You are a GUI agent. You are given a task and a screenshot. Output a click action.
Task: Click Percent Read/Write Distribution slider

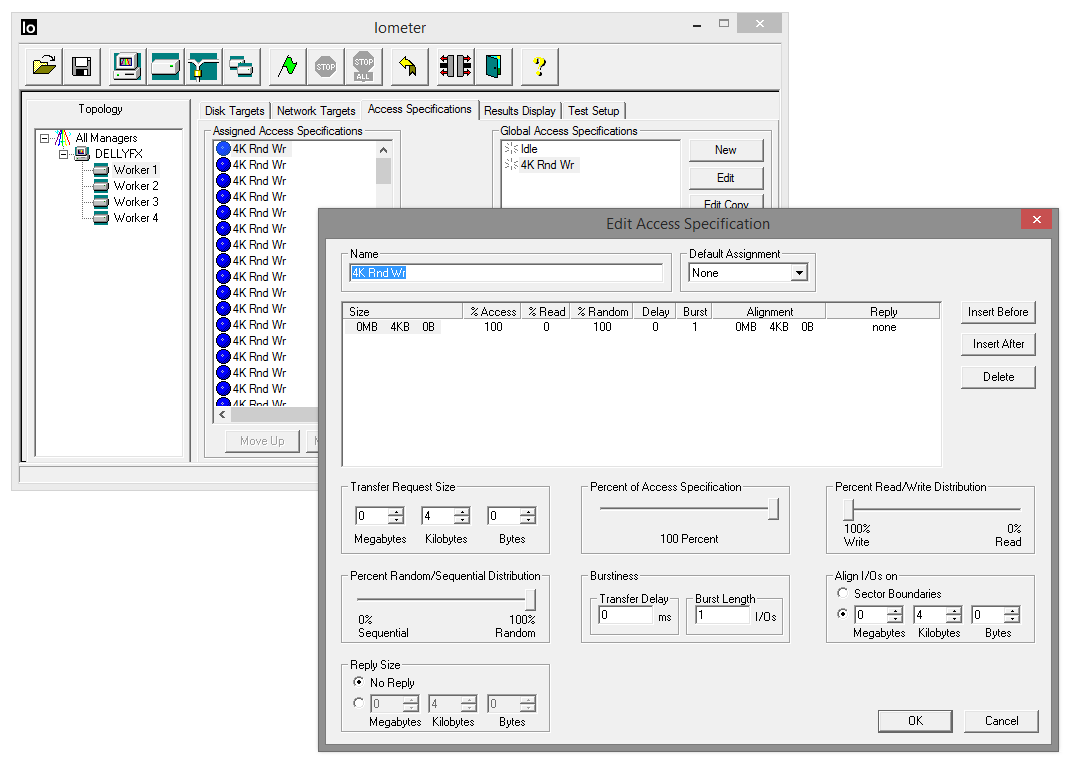(x=848, y=510)
